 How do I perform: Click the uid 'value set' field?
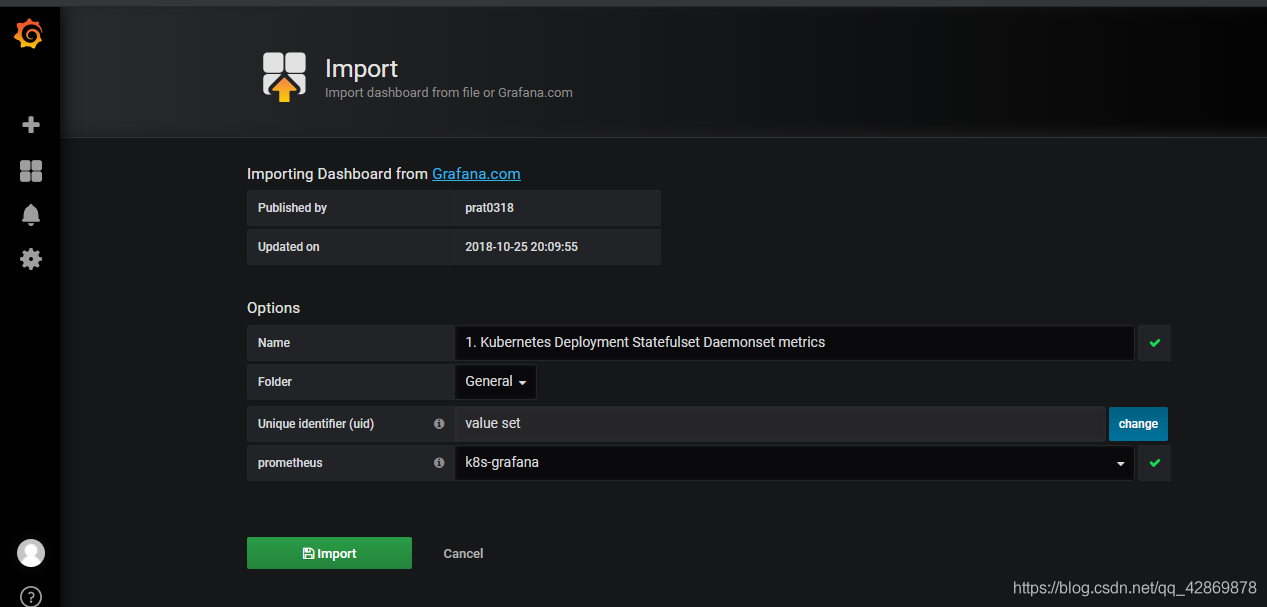coord(780,424)
